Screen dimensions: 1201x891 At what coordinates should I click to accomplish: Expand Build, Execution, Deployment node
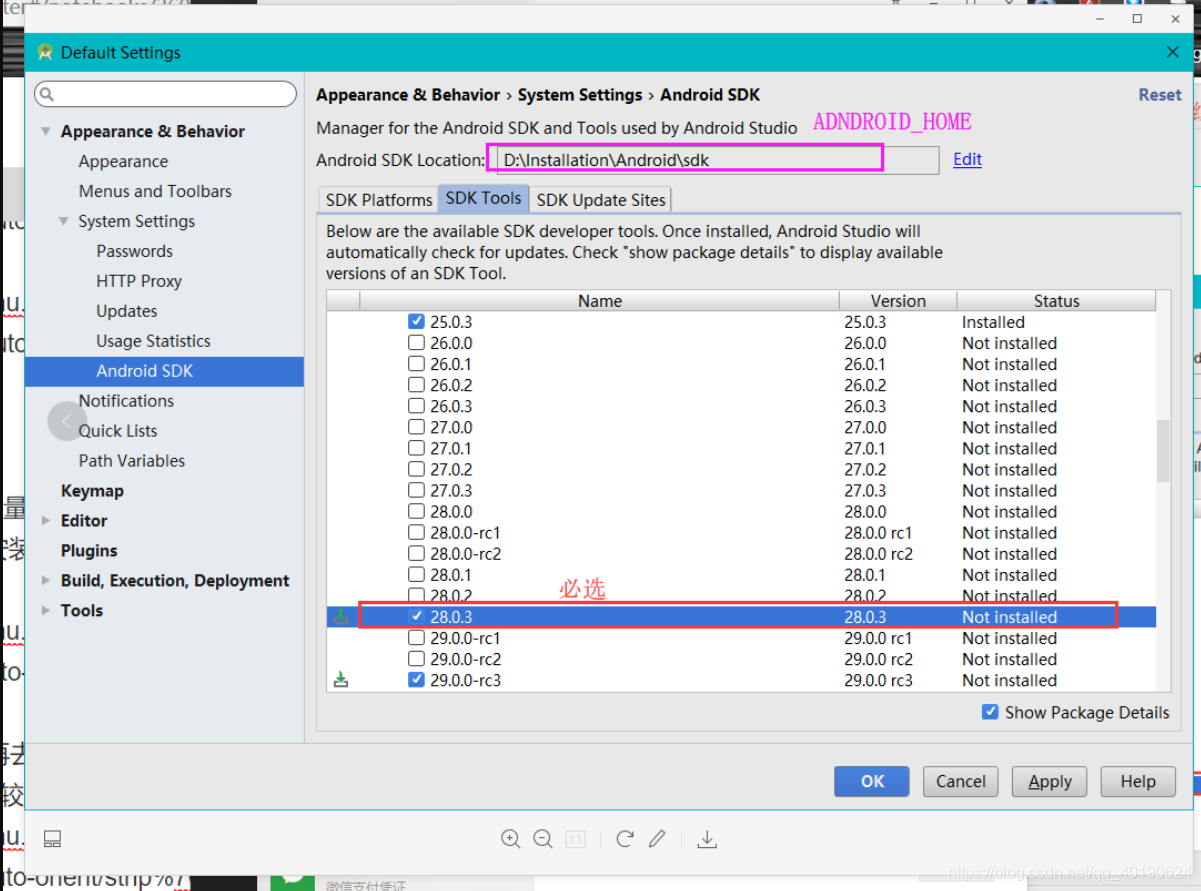point(46,580)
